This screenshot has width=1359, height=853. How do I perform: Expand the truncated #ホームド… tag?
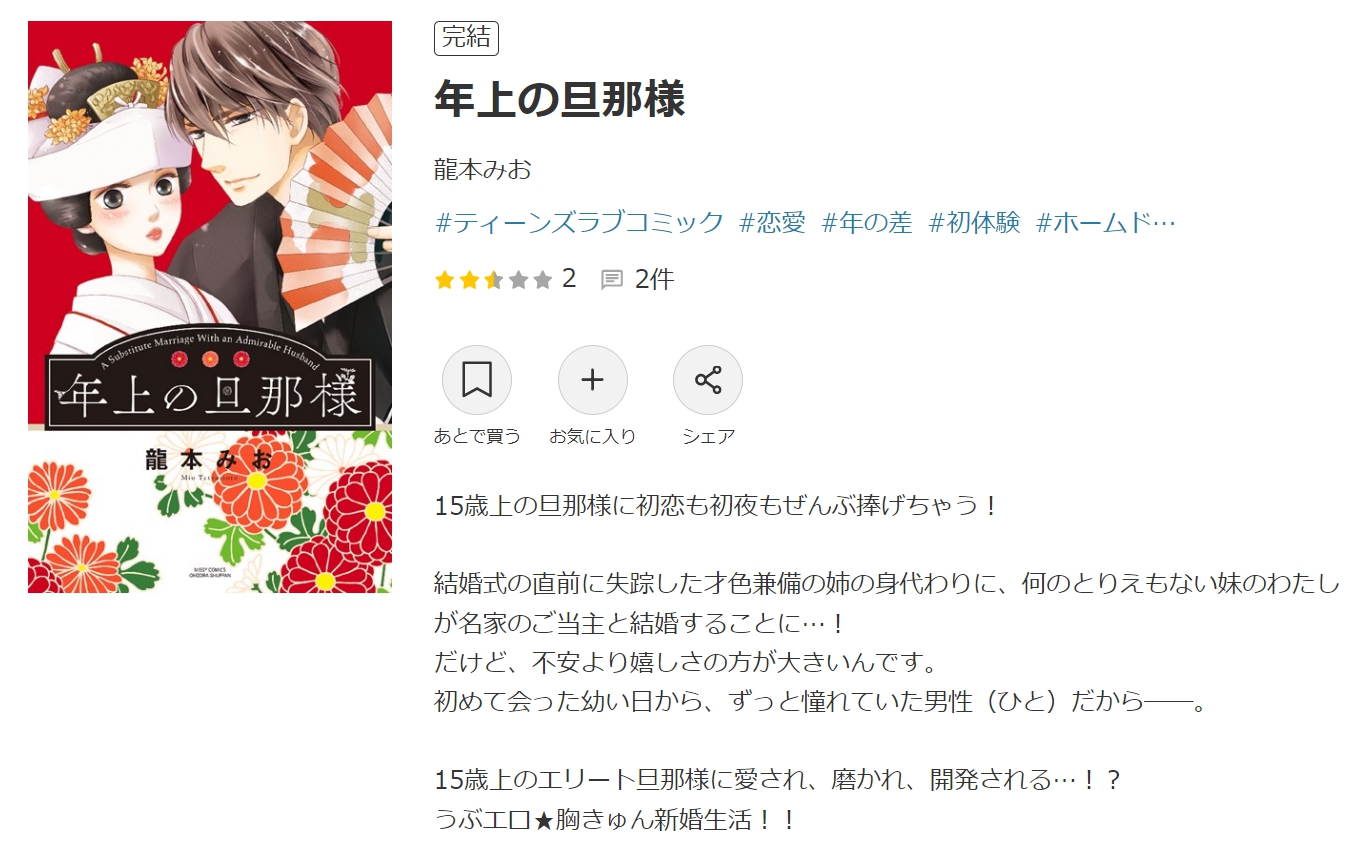[x=1105, y=222]
